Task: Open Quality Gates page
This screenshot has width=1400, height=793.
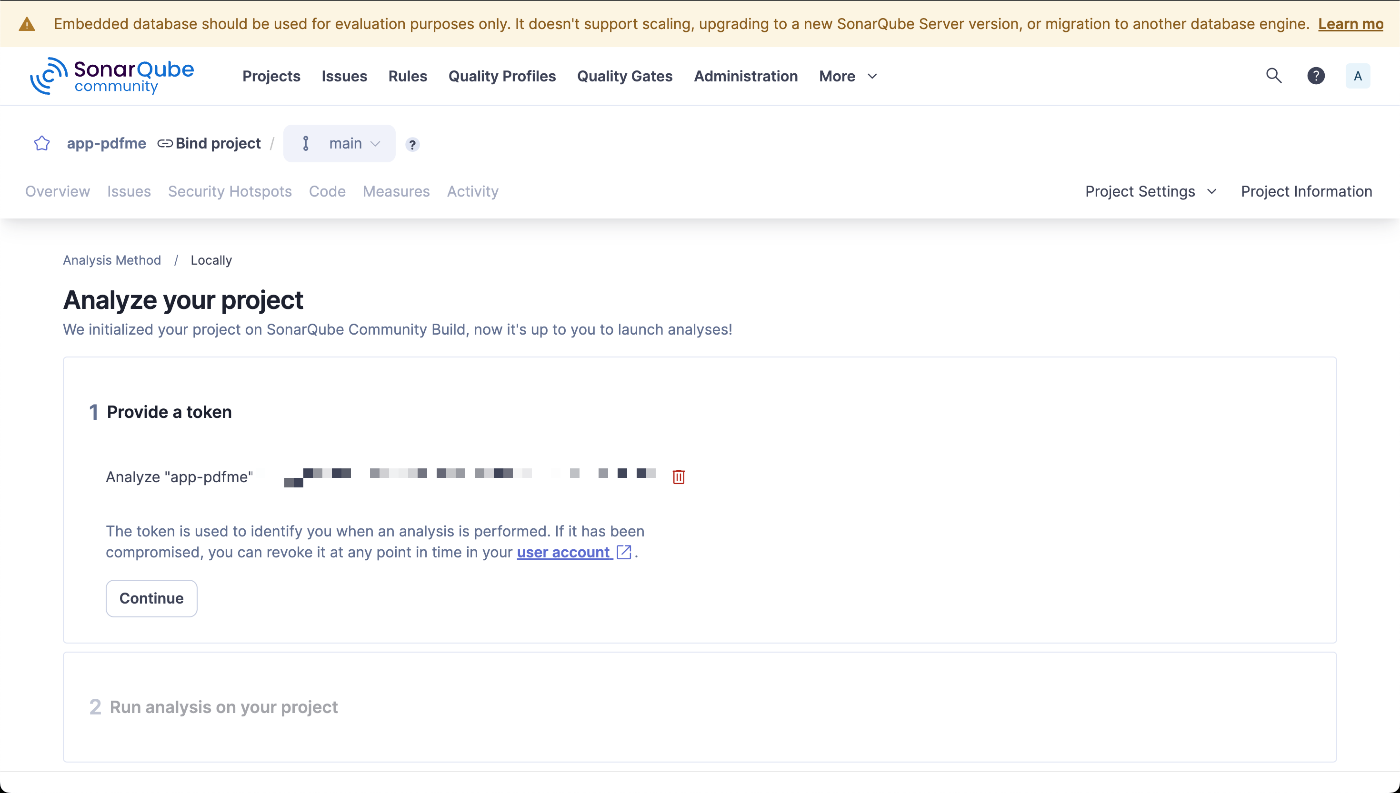Action: (625, 76)
